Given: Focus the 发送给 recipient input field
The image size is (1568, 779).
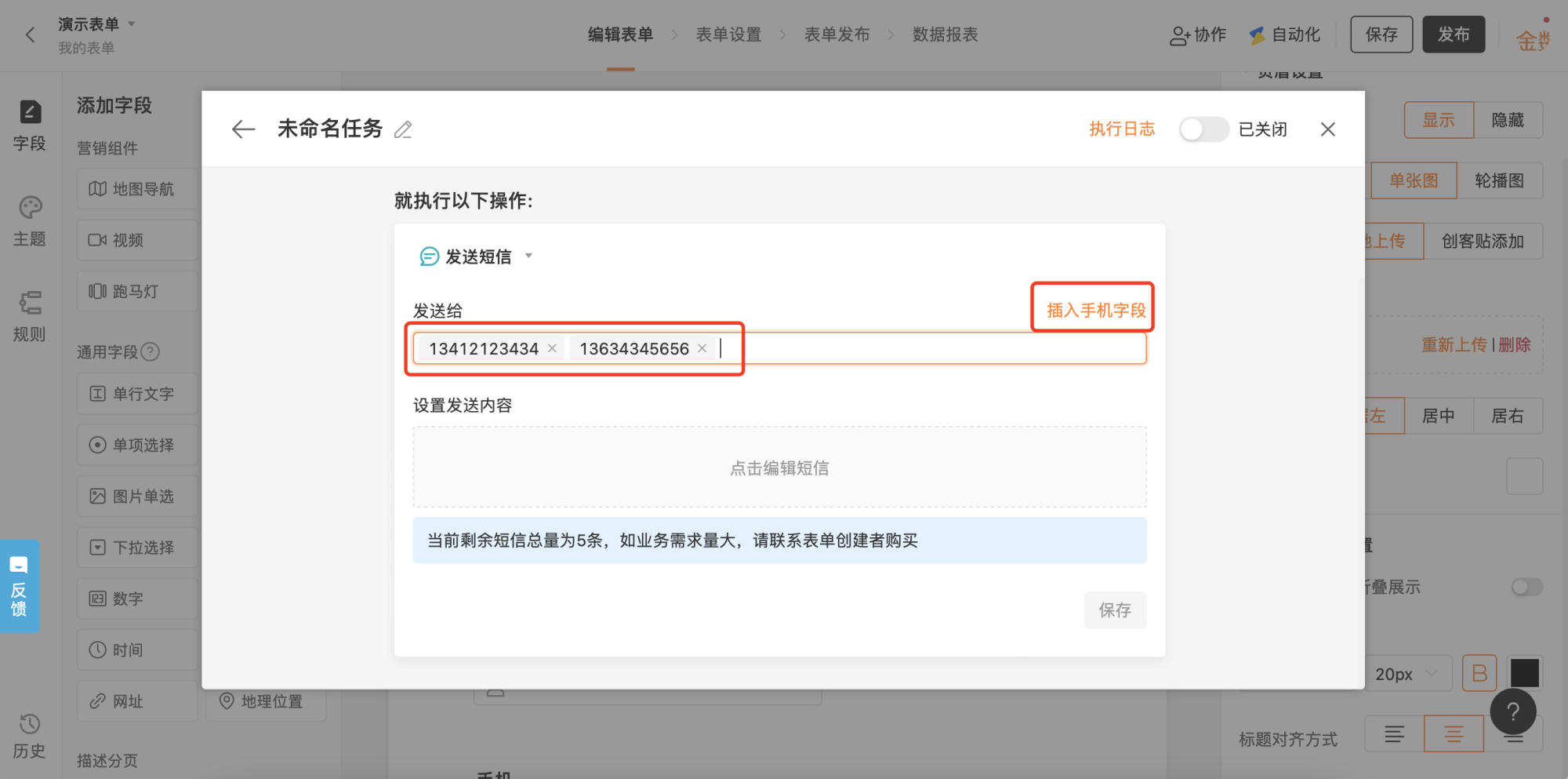Looking at the screenshot, I should [780, 348].
